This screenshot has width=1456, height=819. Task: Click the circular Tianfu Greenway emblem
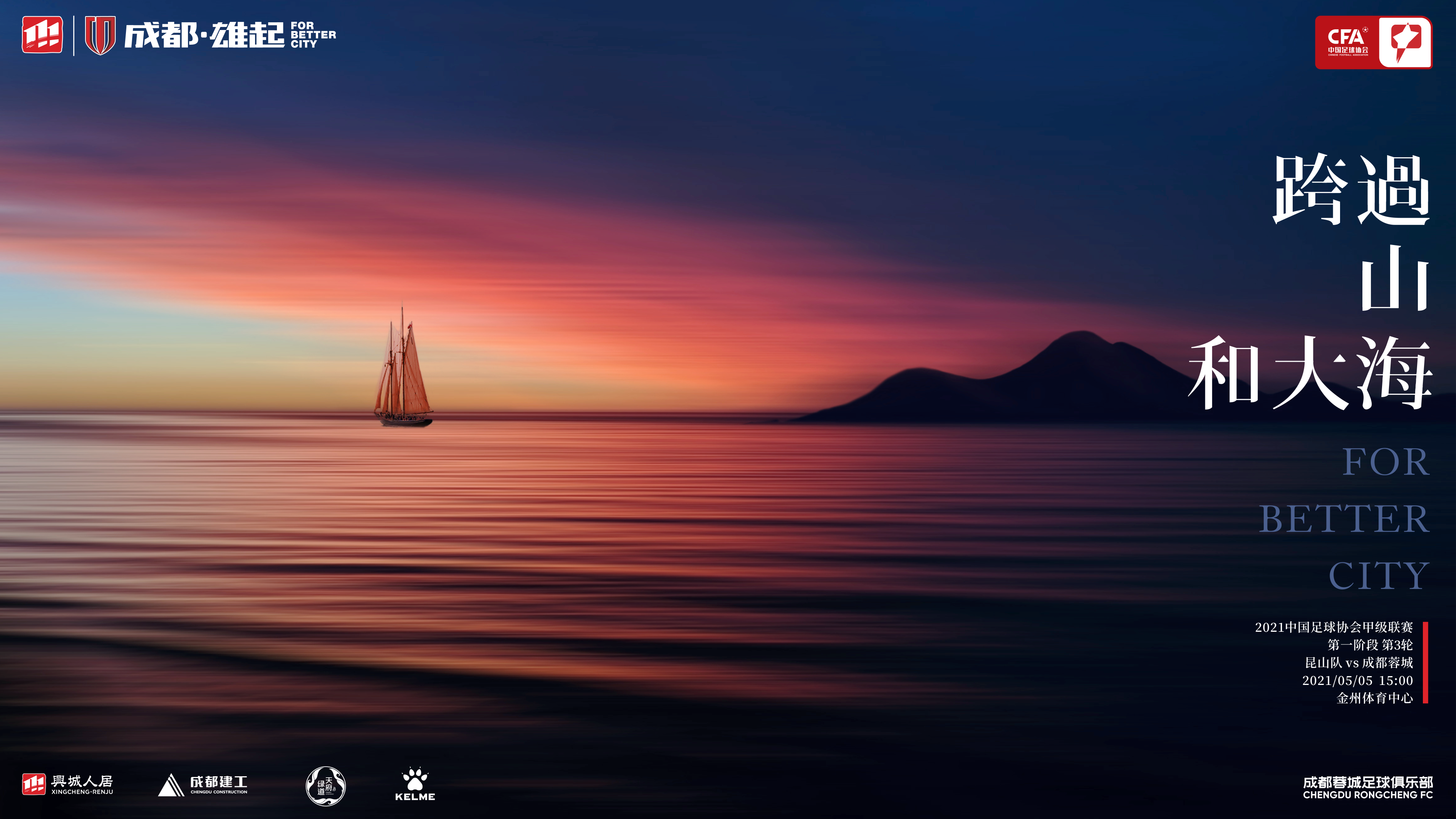[x=325, y=785]
